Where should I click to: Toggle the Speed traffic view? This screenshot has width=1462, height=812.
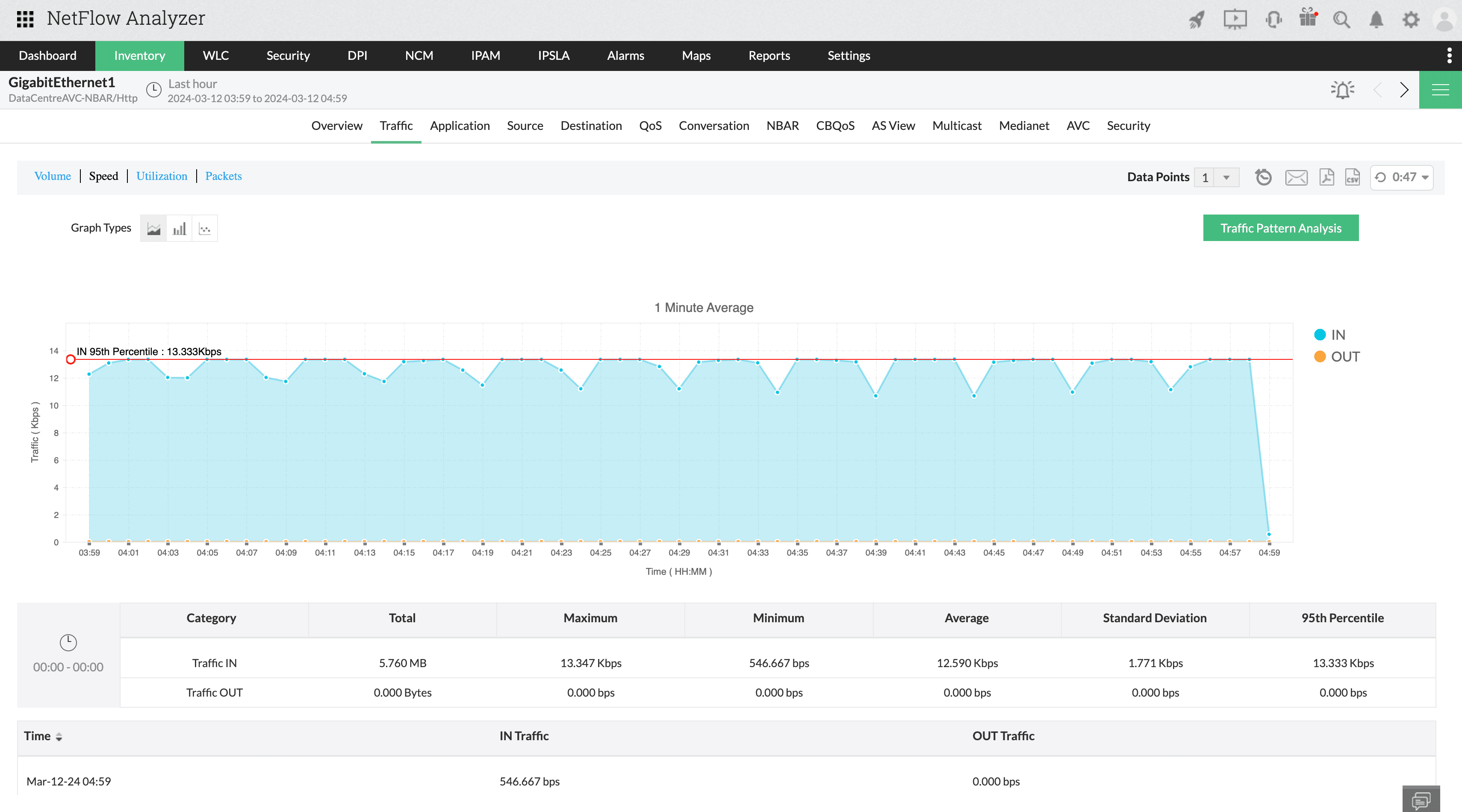[103, 176]
